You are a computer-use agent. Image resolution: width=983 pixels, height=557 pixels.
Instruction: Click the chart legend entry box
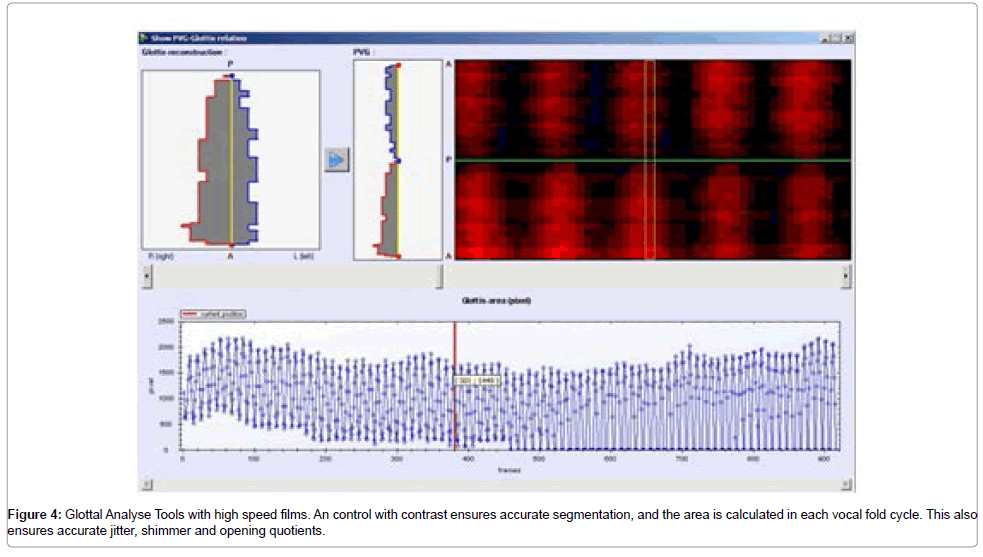click(213, 314)
